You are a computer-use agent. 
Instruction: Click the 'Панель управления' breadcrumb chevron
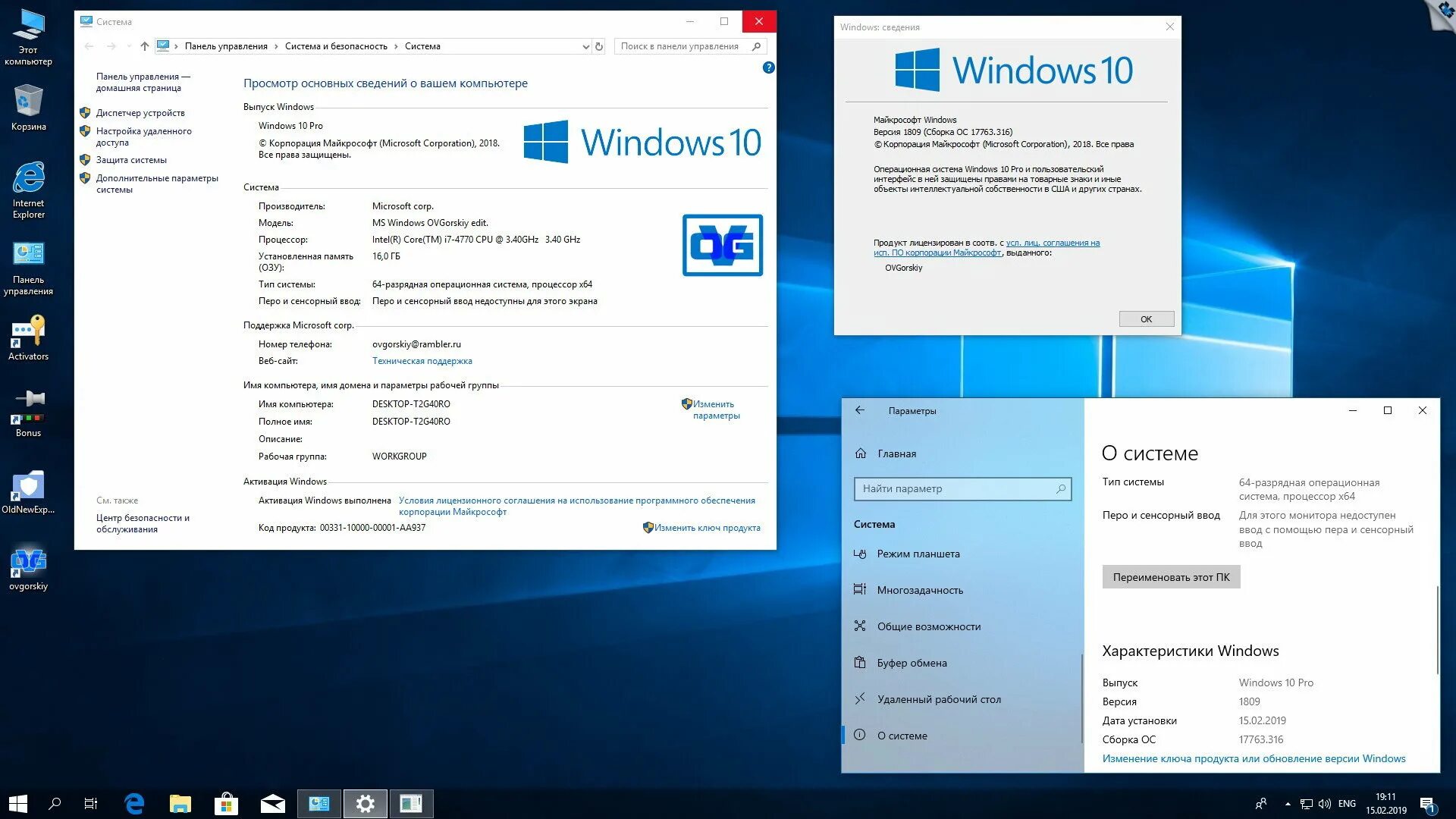[x=276, y=46]
